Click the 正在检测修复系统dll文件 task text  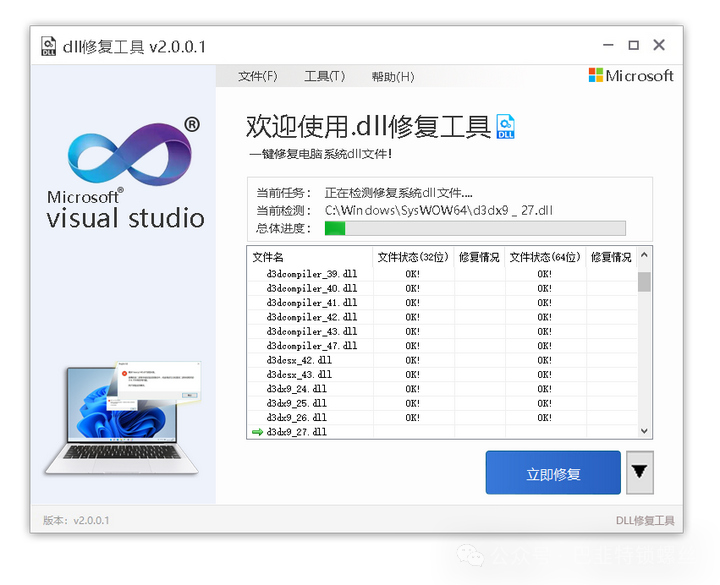pos(398,192)
